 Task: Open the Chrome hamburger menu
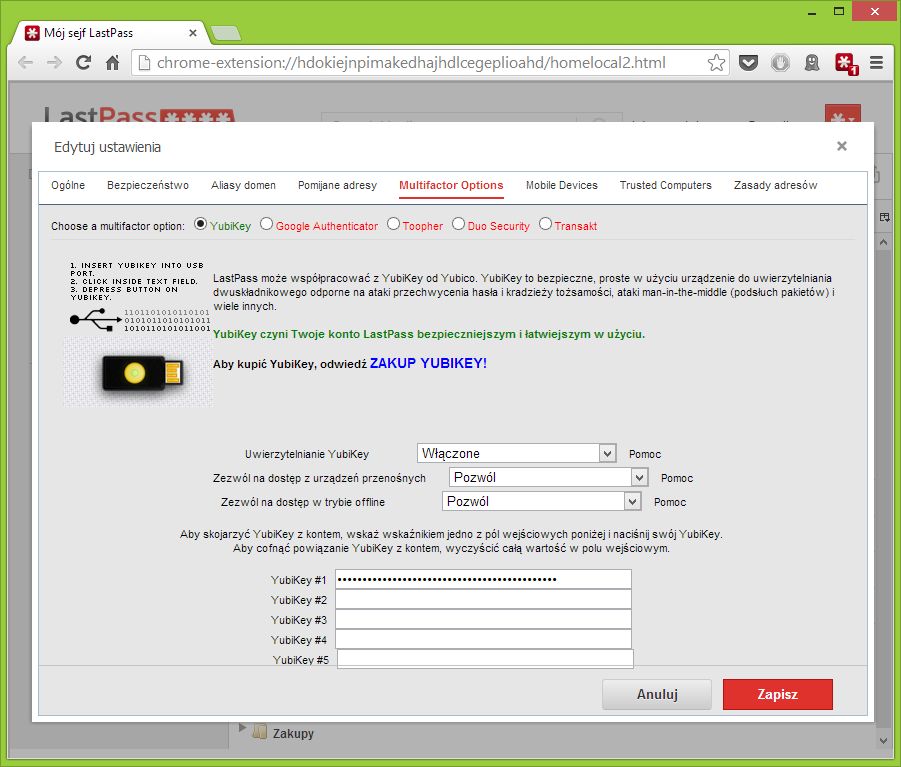tap(876, 63)
